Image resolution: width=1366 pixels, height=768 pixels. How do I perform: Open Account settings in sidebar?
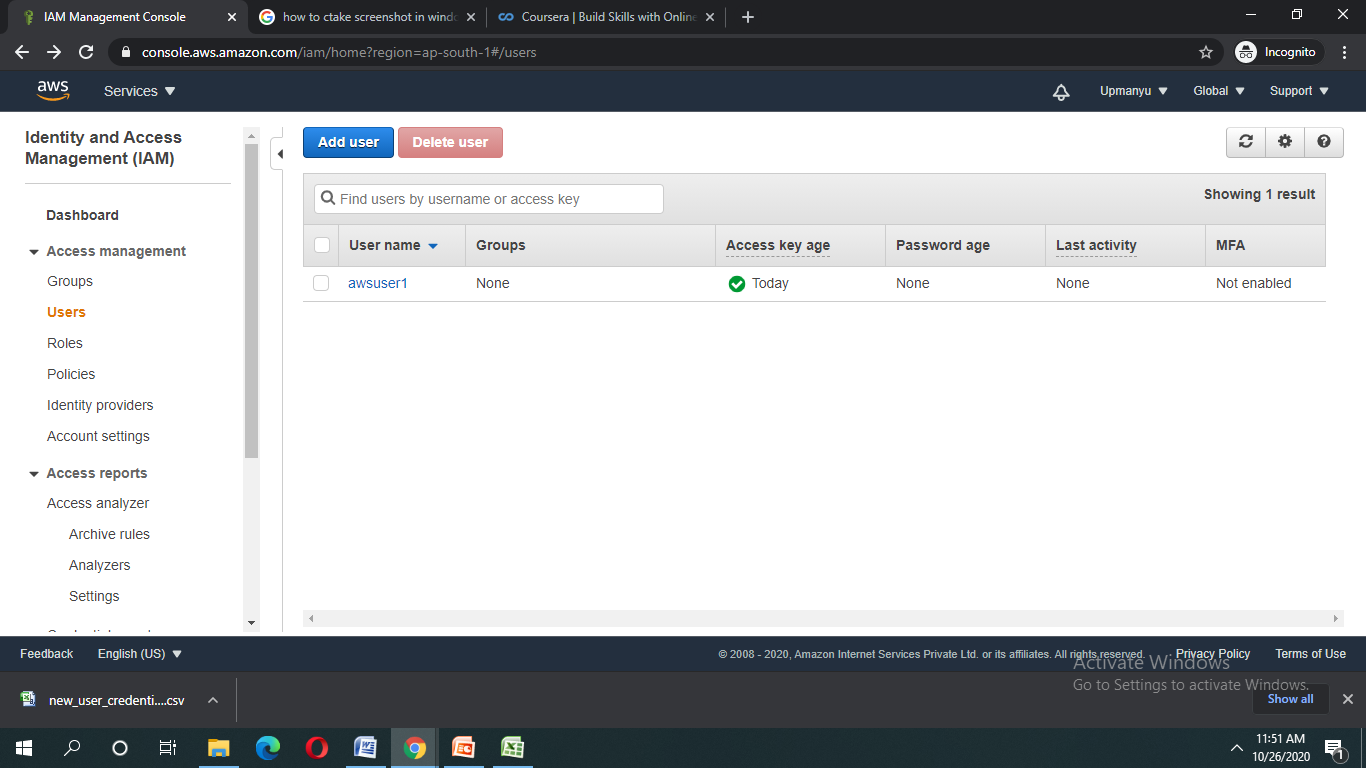pyautogui.click(x=98, y=436)
